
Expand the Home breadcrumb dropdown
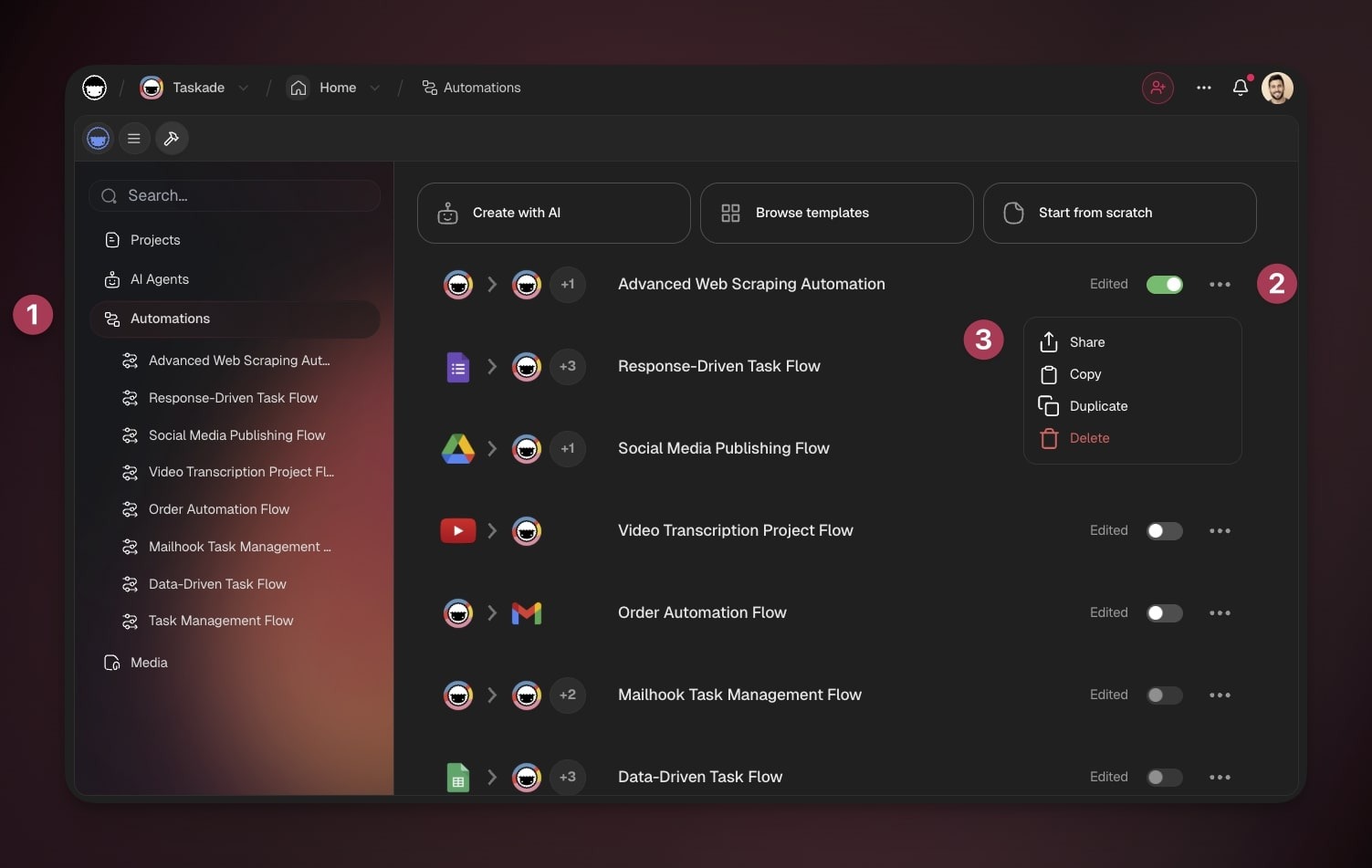point(374,88)
